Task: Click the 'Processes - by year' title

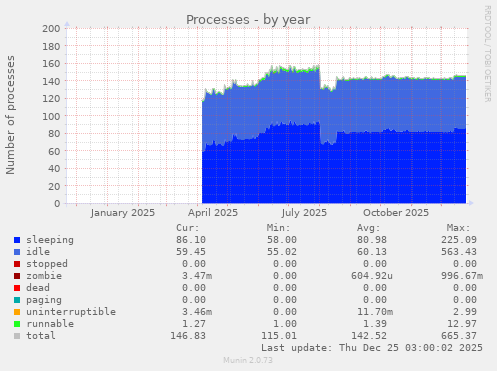Action: click(248, 20)
